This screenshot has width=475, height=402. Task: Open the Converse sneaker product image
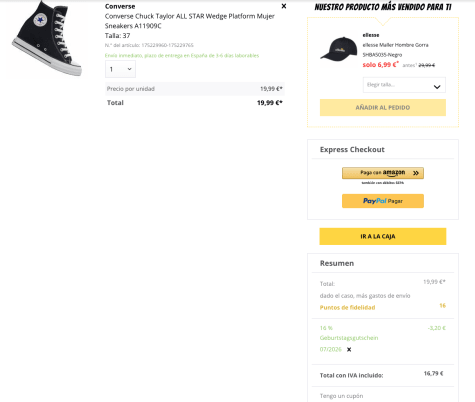click(x=47, y=39)
